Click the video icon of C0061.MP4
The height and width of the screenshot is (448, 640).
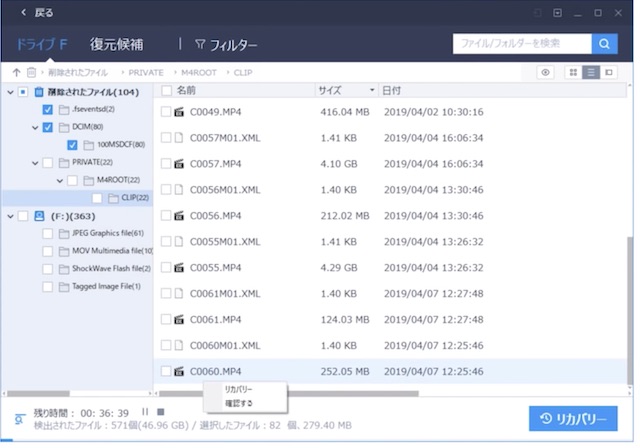coord(179,319)
